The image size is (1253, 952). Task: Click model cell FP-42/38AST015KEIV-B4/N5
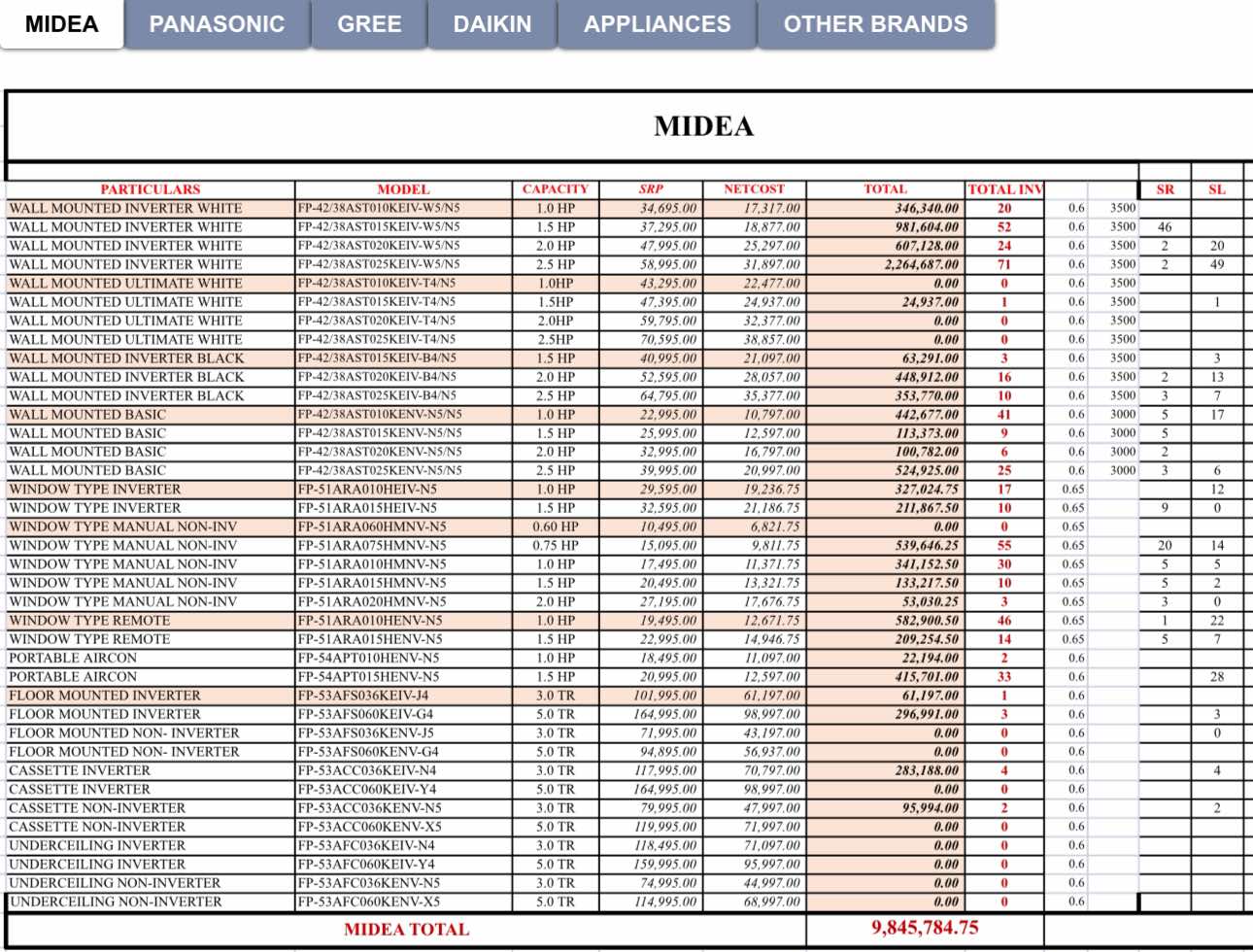[403, 357]
